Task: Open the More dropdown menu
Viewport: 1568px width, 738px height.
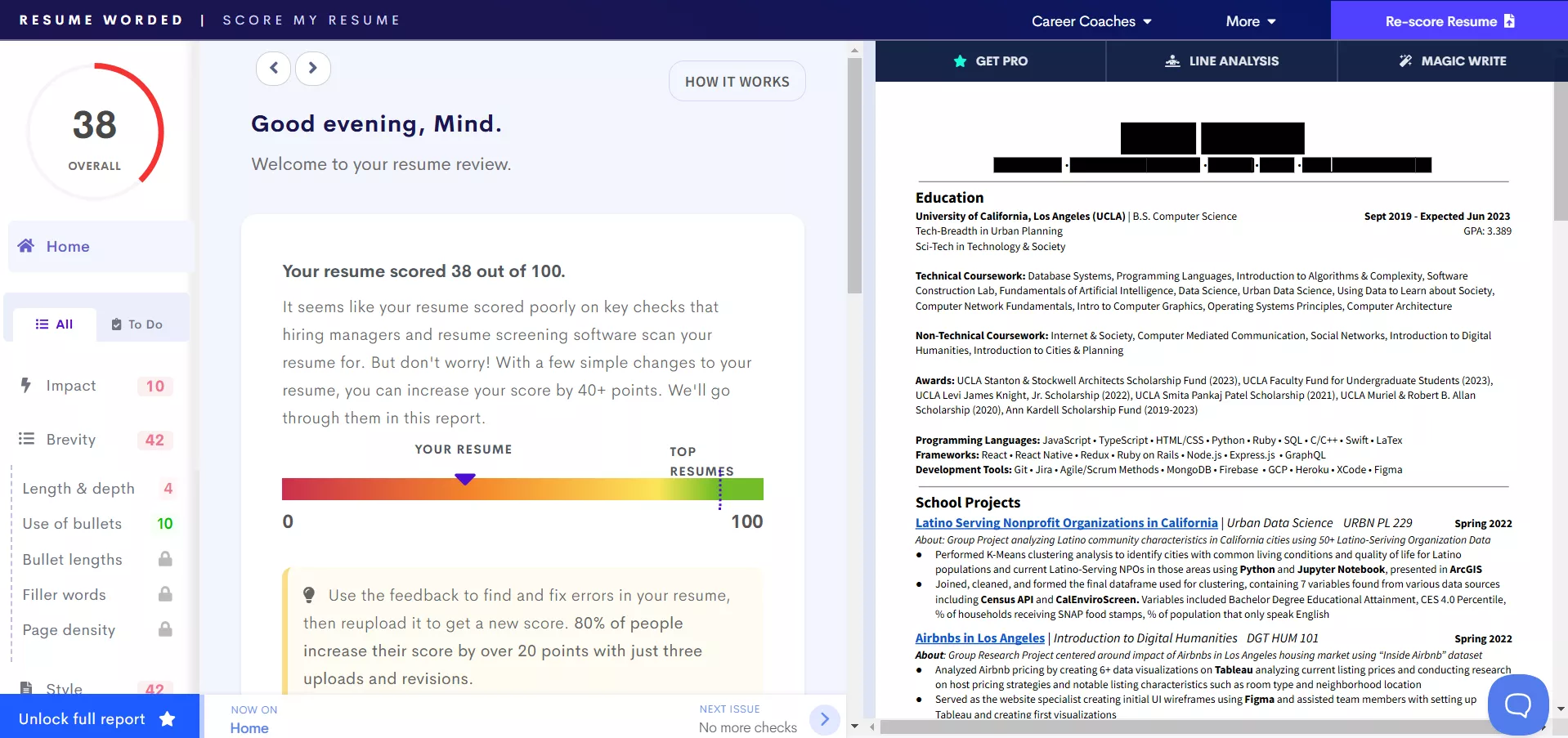Action: [x=1250, y=21]
